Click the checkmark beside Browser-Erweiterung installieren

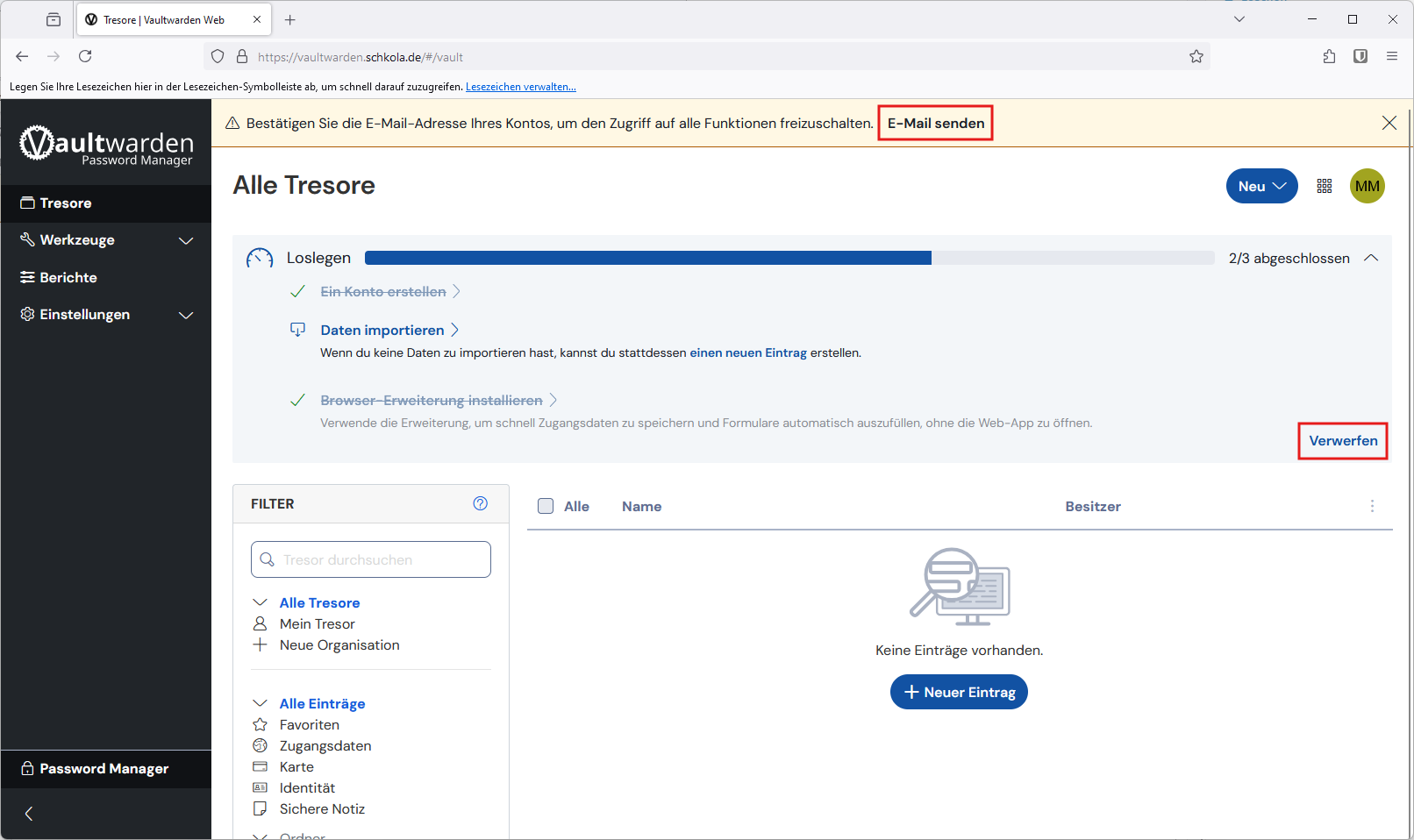[x=298, y=401]
